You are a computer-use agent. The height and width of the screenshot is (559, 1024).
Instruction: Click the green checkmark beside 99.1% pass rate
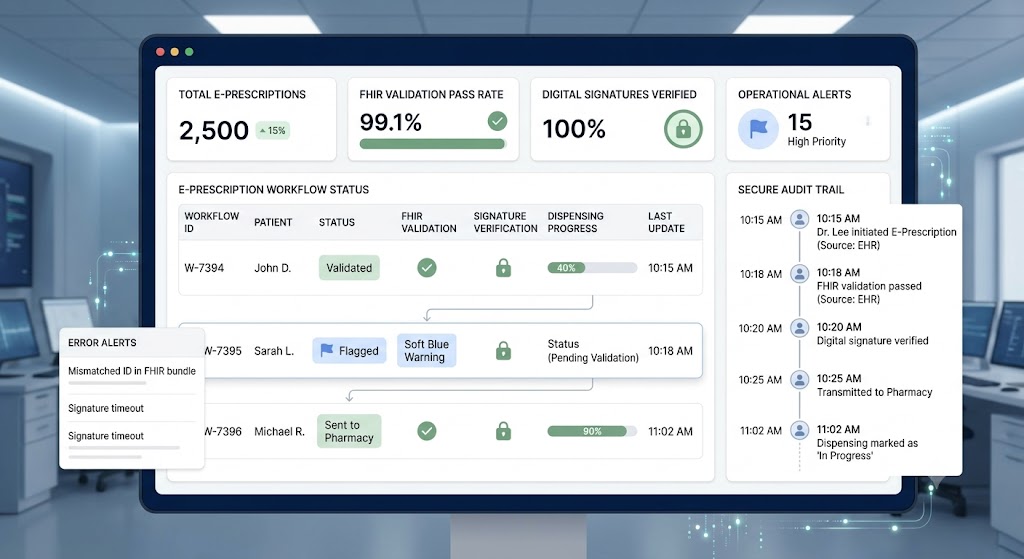pos(498,121)
